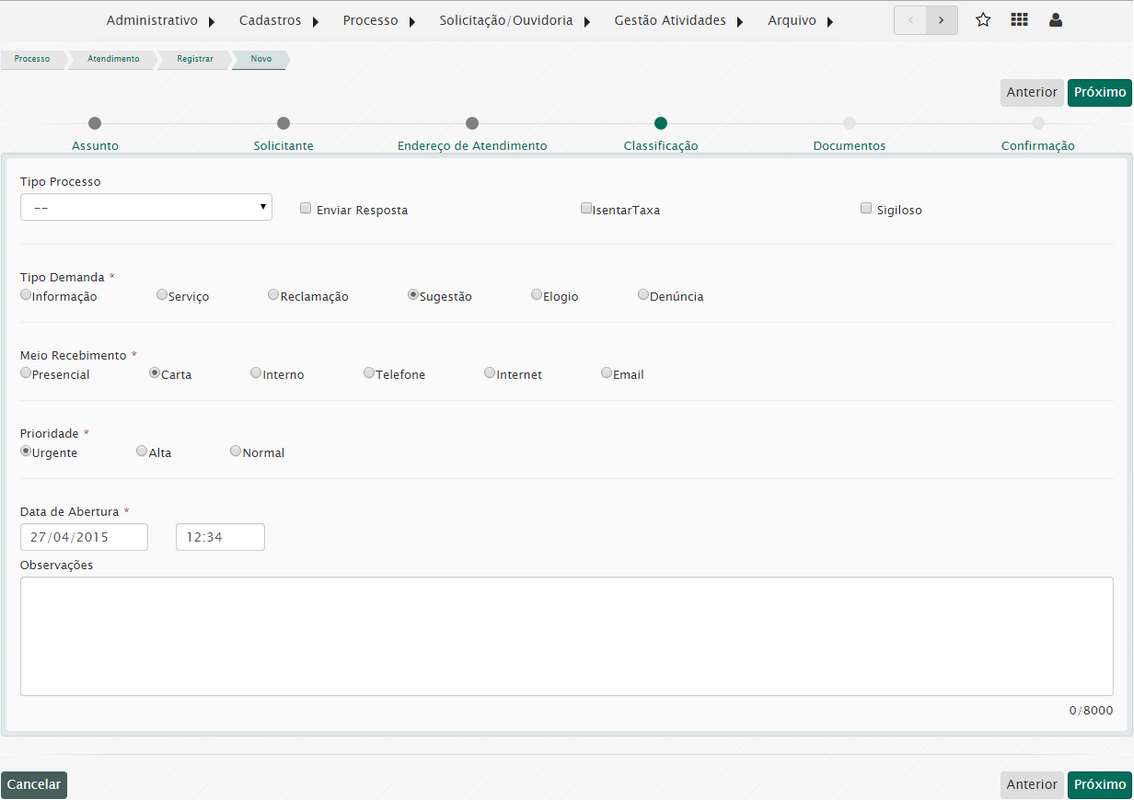This screenshot has width=1134, height=800.
Task: Expand the Administrativo menu
Action: (x=160, y=21)
